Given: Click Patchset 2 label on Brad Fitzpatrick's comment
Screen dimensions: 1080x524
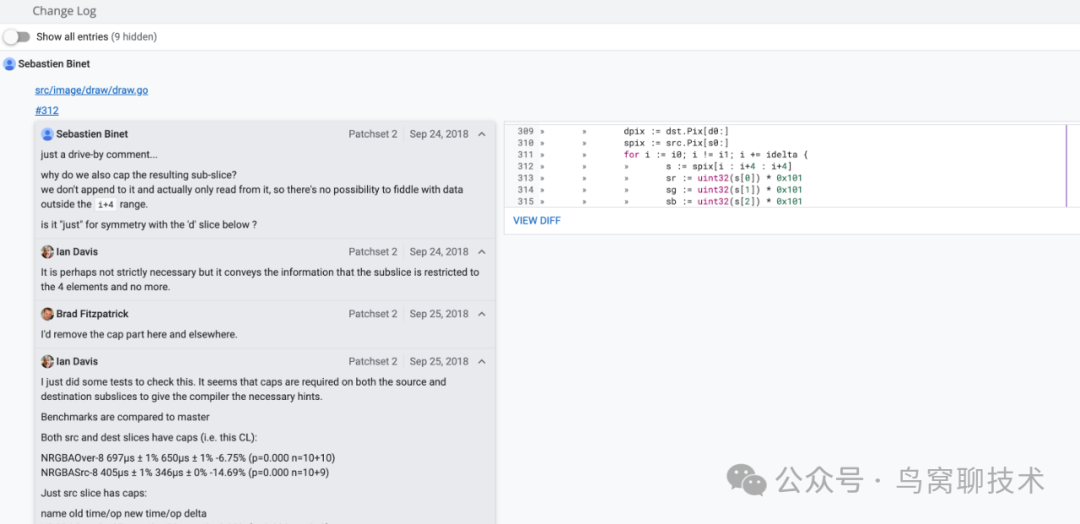Looking at the screenshot, I should click(373, 314).
